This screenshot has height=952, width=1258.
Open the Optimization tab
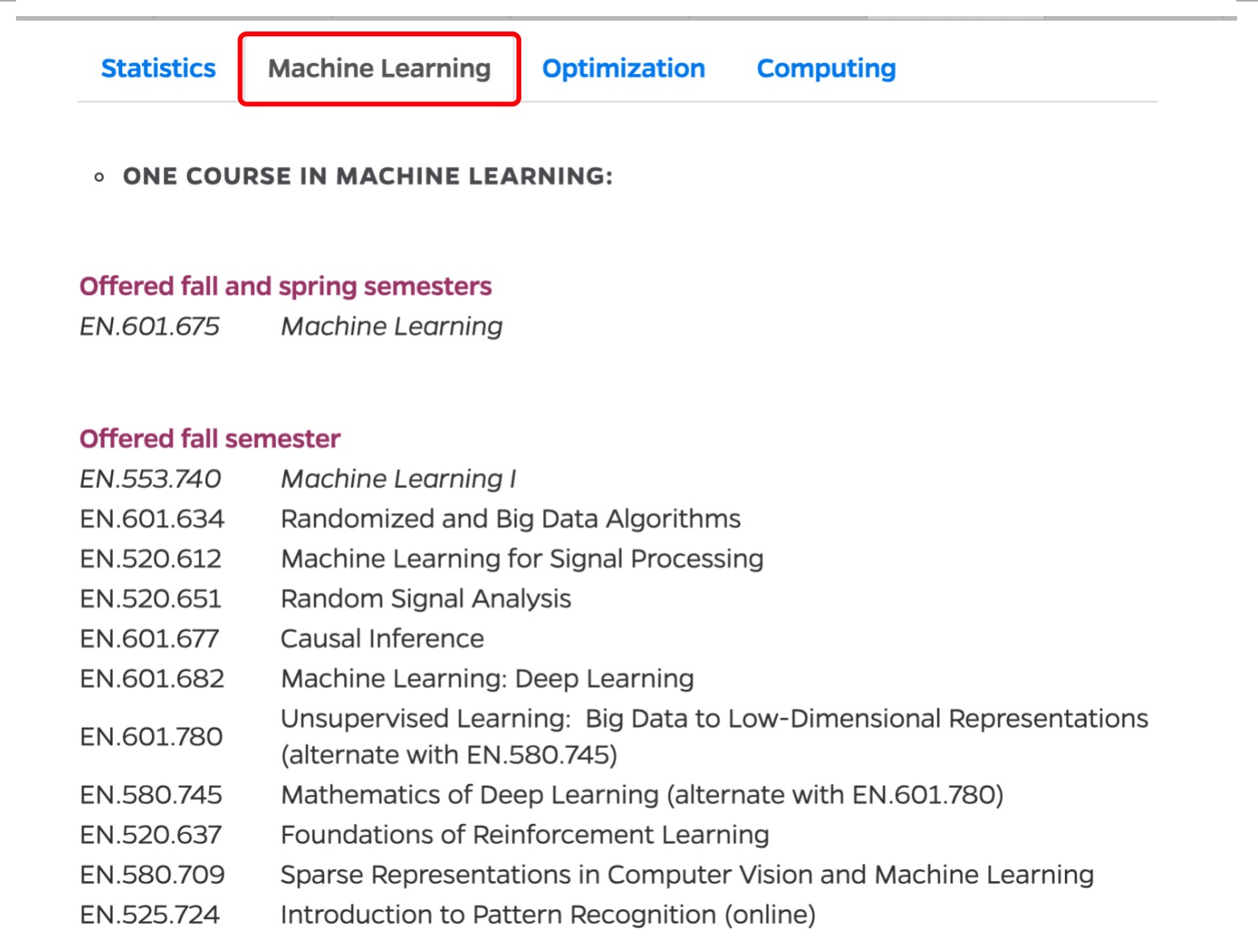point(623,68)
